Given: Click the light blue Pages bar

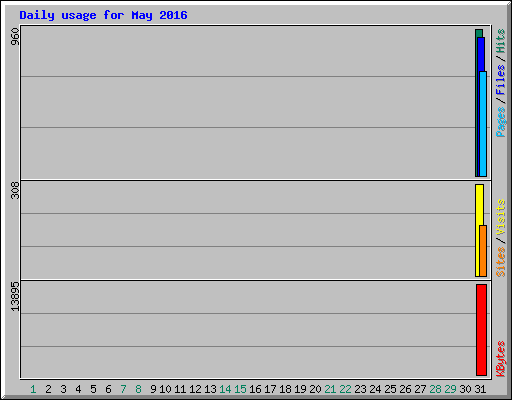Looking at the screenshot, I should 483,124.
